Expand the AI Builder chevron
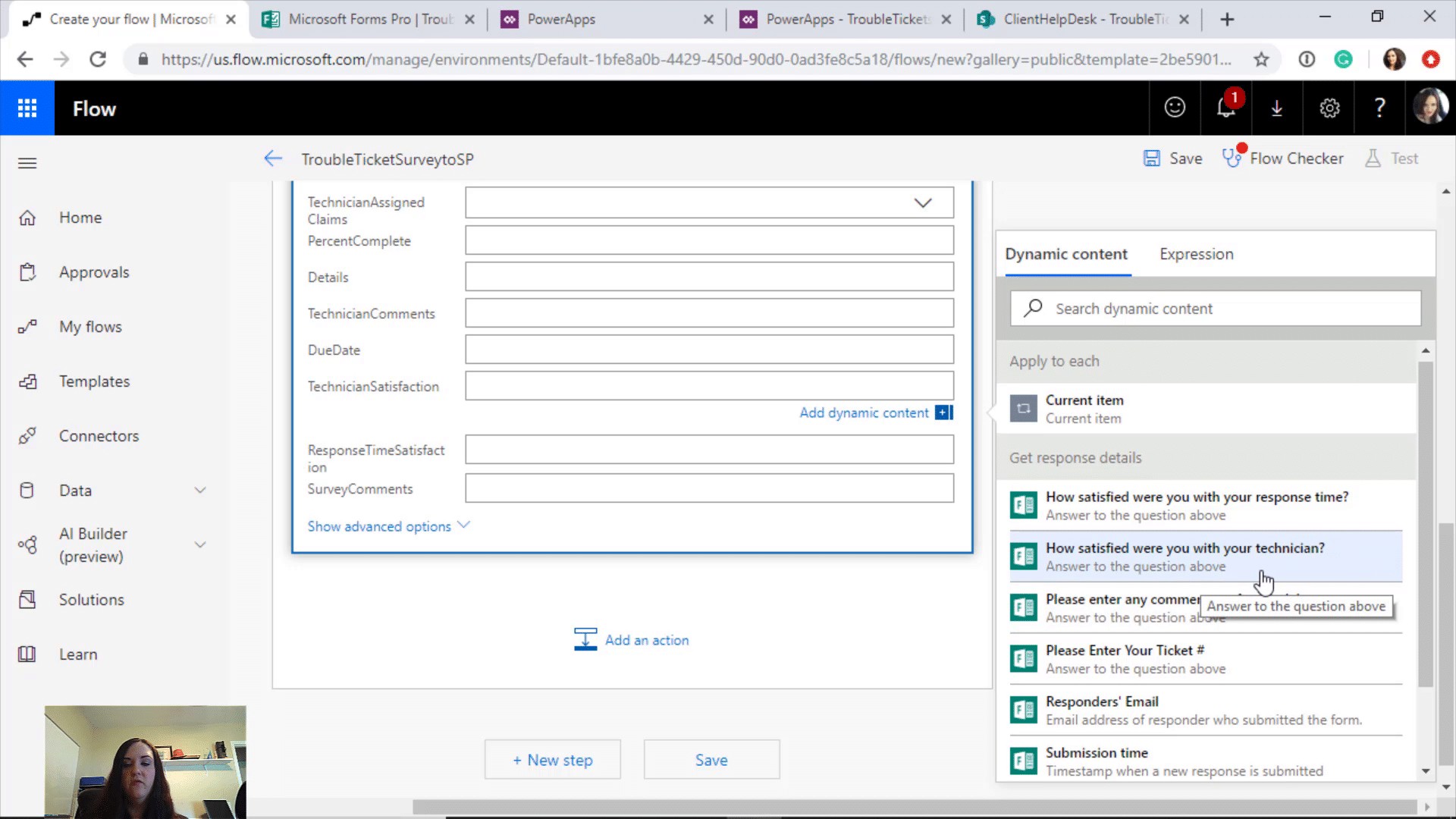 (x=200, y=544)
